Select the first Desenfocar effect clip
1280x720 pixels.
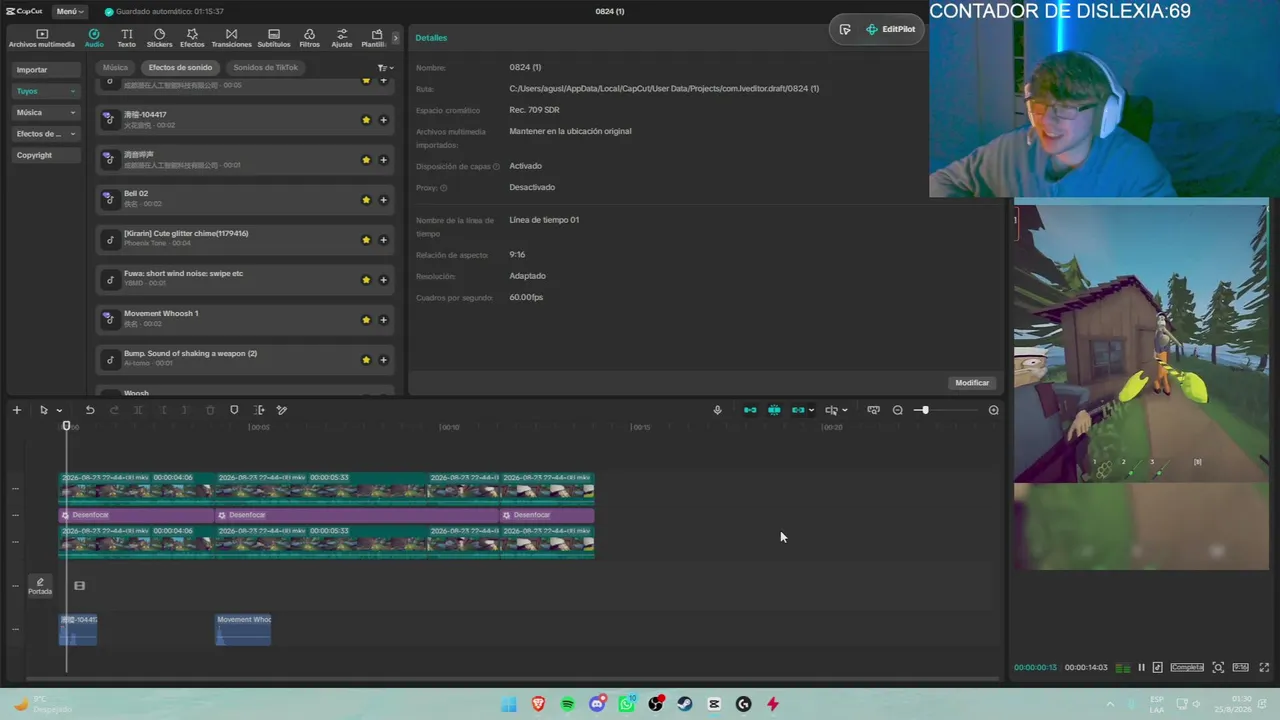[x=136, y=515]
